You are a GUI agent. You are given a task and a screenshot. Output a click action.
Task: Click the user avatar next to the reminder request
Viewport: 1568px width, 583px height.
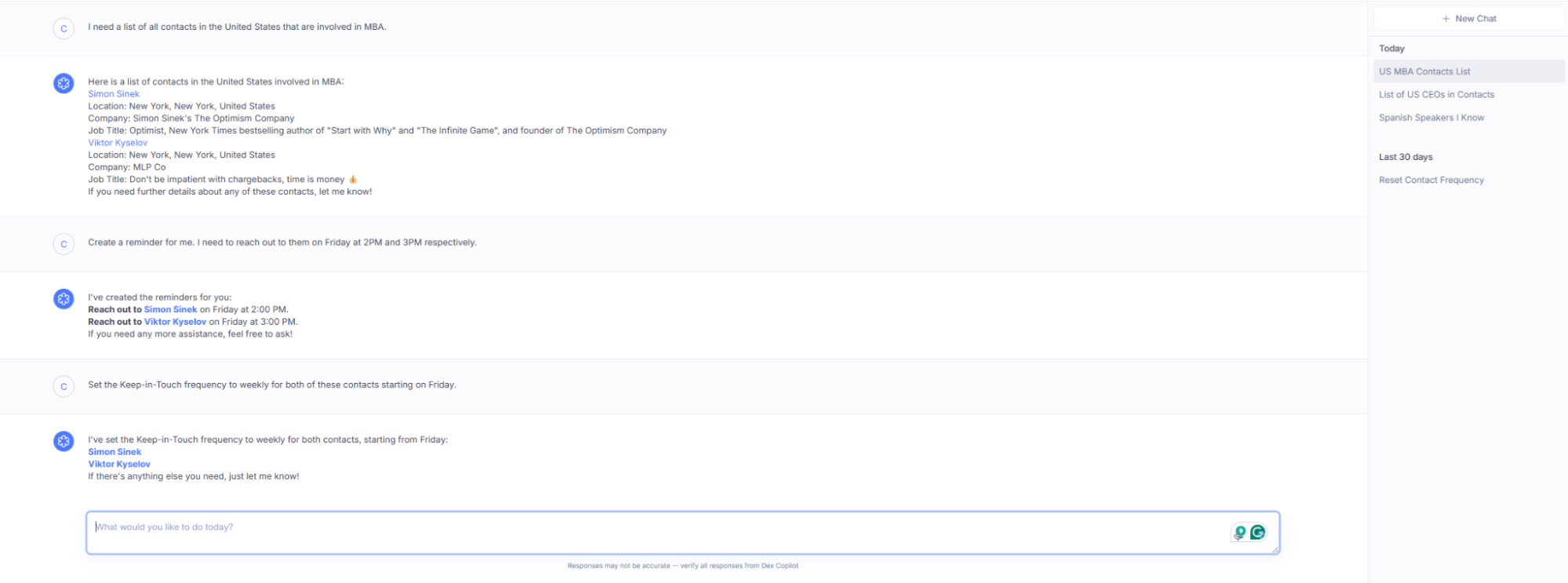(x=64, y=244)
